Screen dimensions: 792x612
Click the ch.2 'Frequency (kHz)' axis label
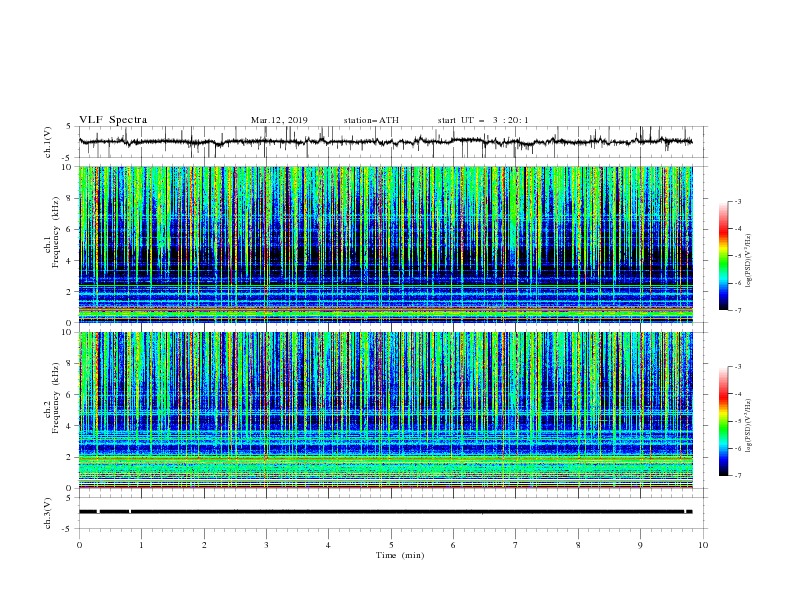pos(56,398)
